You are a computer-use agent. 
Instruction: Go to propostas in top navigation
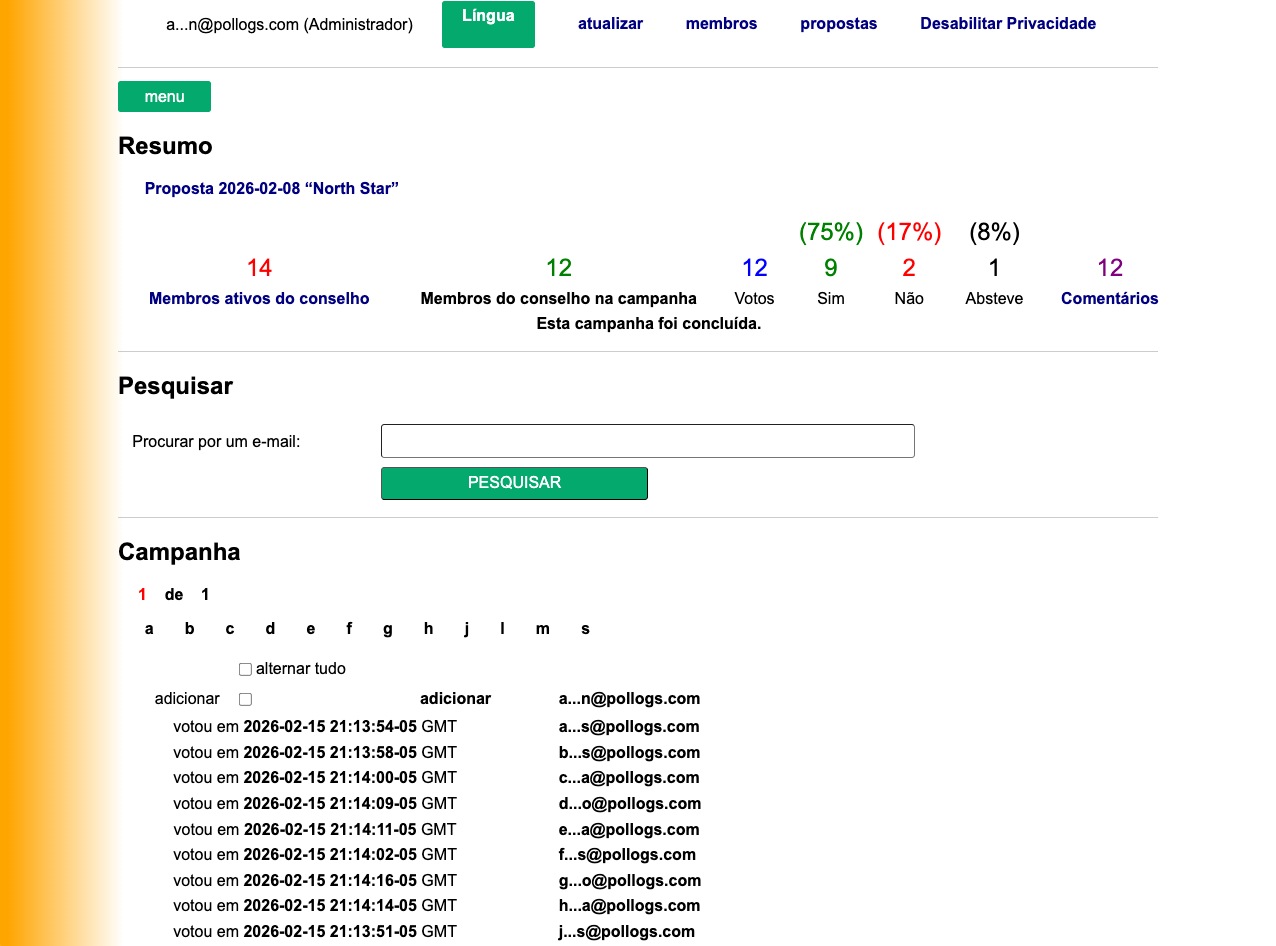coord(838,24)
